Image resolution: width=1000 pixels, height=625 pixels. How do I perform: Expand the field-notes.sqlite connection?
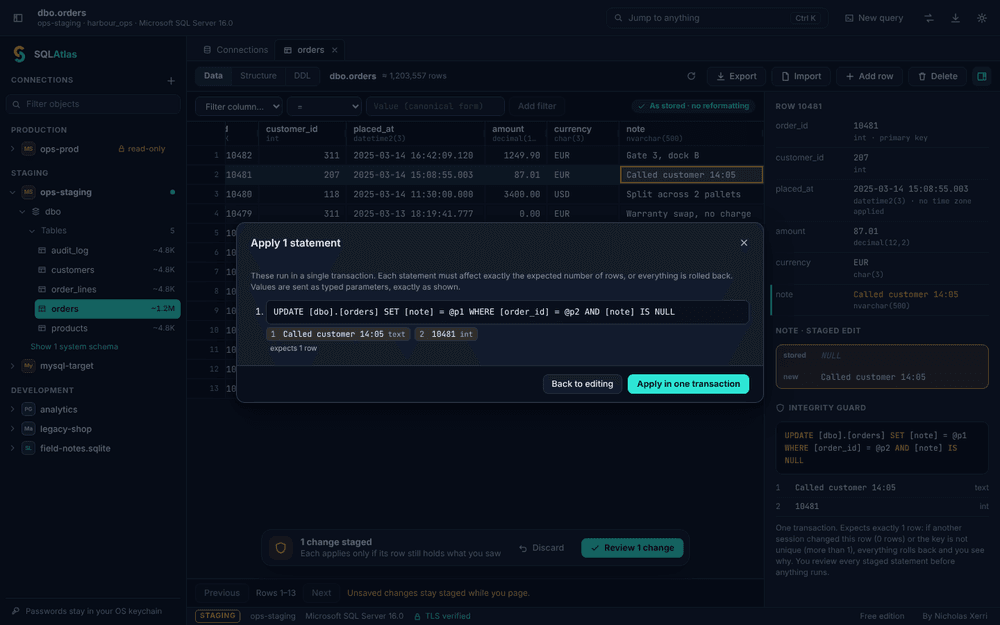coord(12,448)
